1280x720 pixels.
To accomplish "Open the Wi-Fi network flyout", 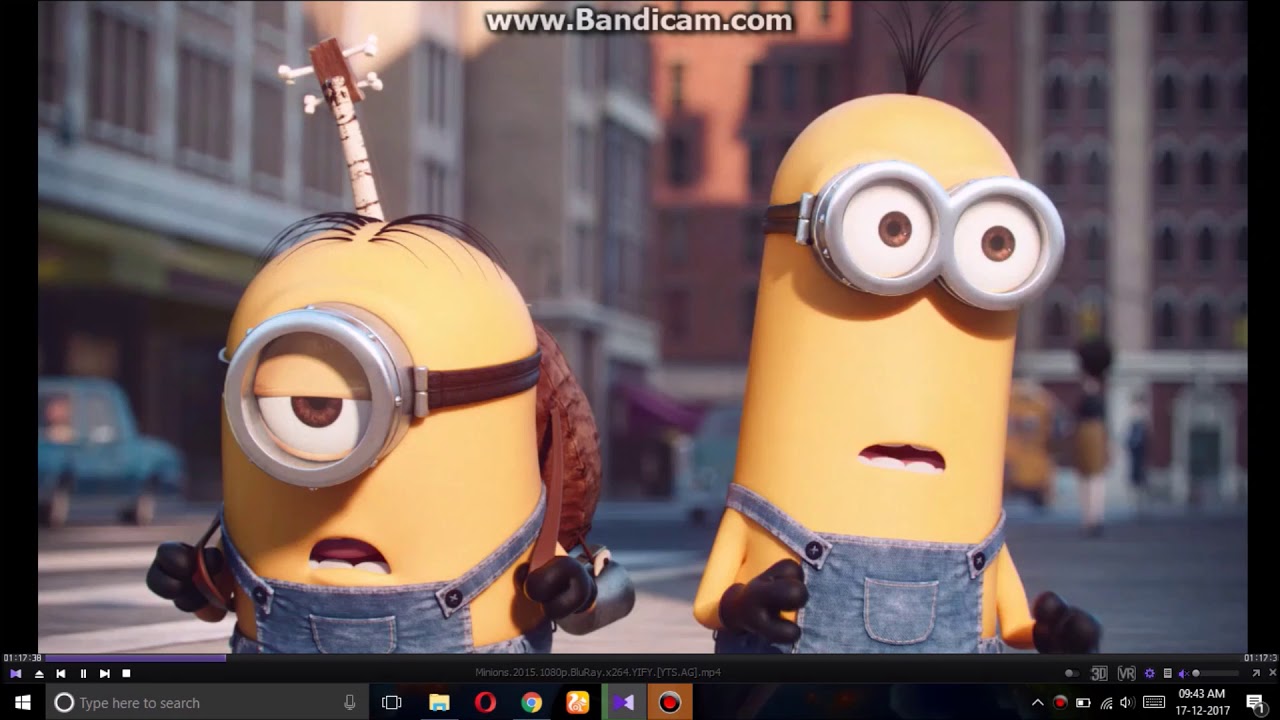I will 1106,703.
